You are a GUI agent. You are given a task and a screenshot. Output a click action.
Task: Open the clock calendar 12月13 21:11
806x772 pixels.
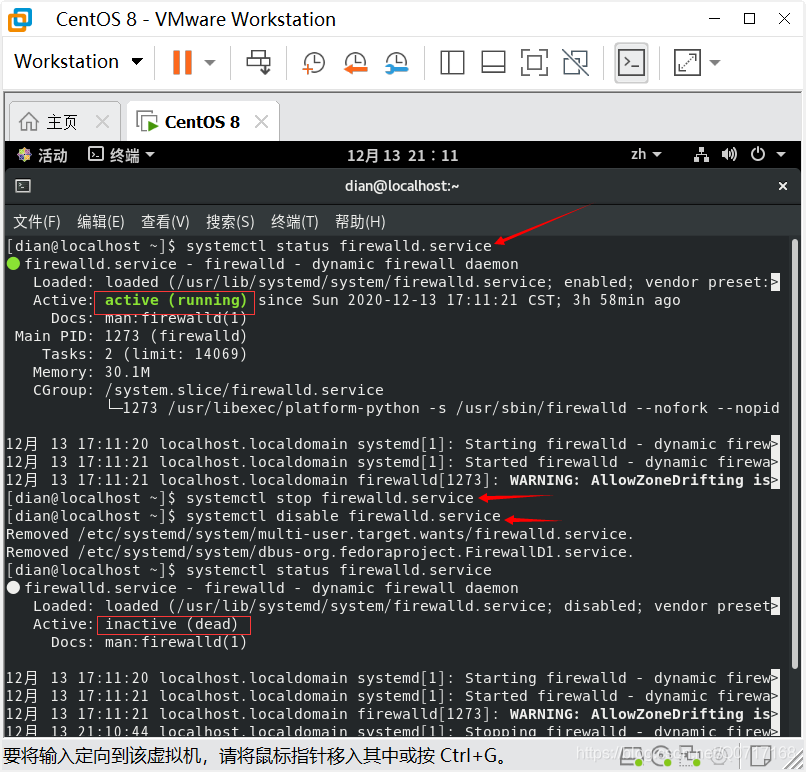402,155
